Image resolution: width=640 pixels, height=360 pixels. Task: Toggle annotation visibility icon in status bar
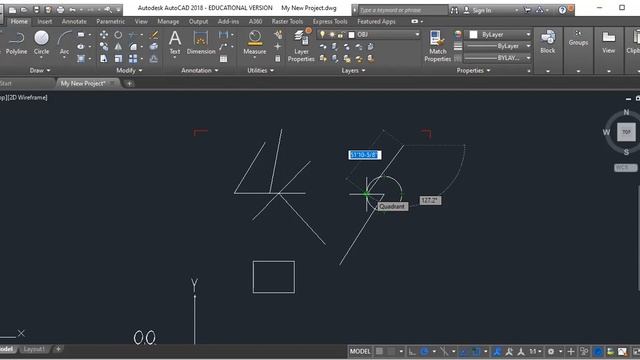pyautogui.click(x=497, y=351)
